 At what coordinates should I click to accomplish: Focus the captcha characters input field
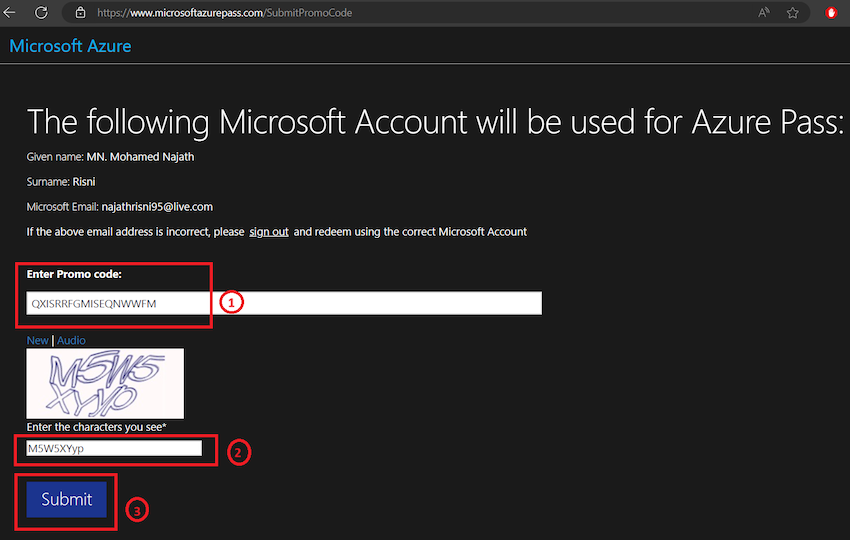[114, 448]
